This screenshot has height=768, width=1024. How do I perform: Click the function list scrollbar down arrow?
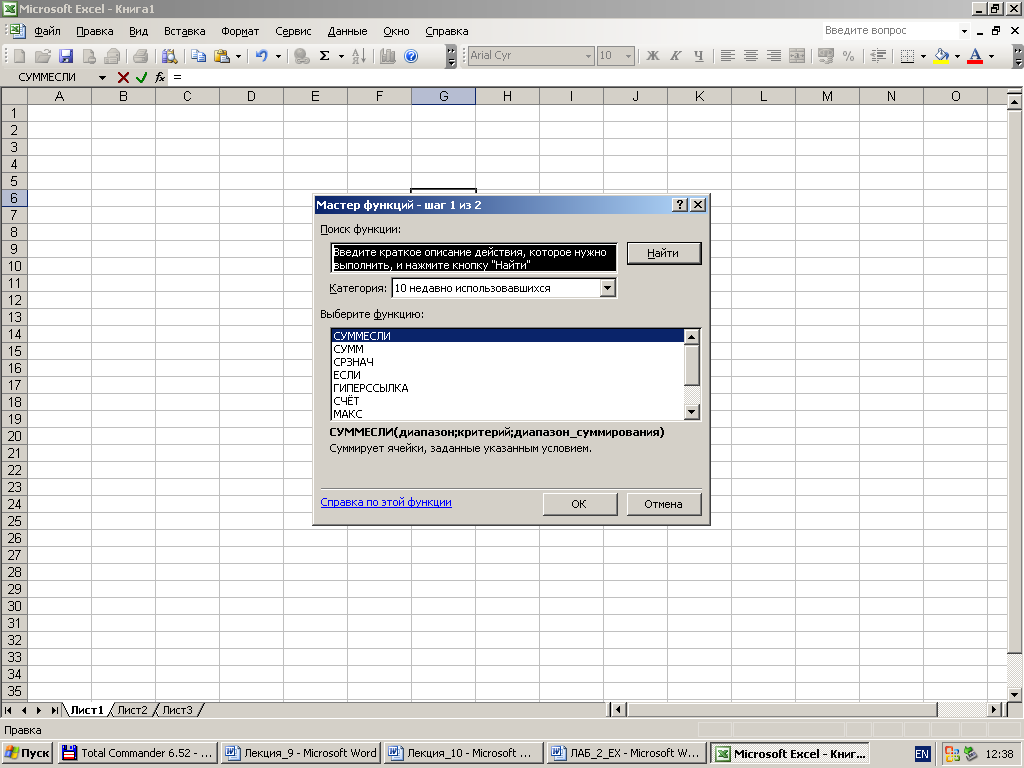coord(692,412)
